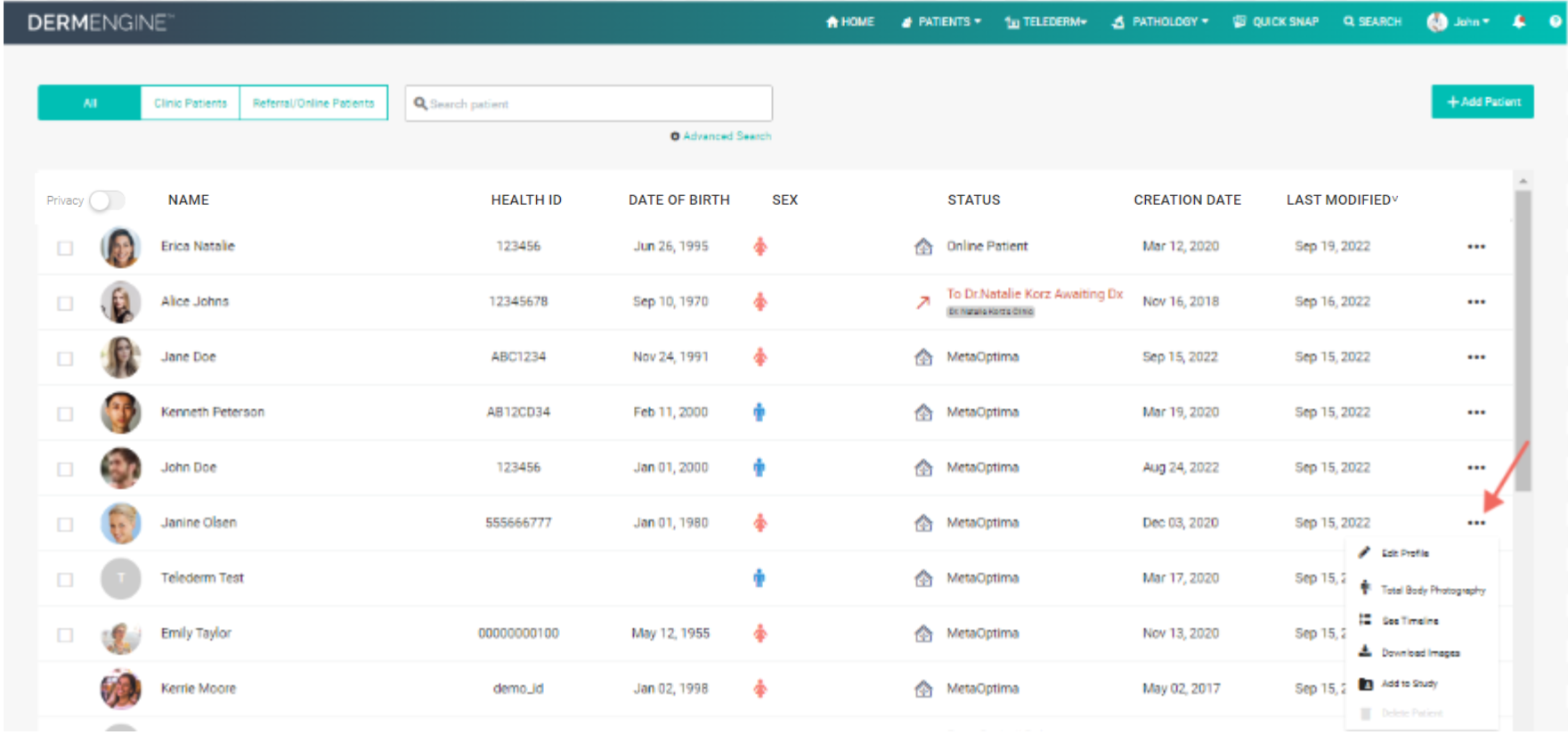Check the box for Erica Natalie
Viewport: 1568px width, 743px height.
pyautogui.click(x=65, y=248)
